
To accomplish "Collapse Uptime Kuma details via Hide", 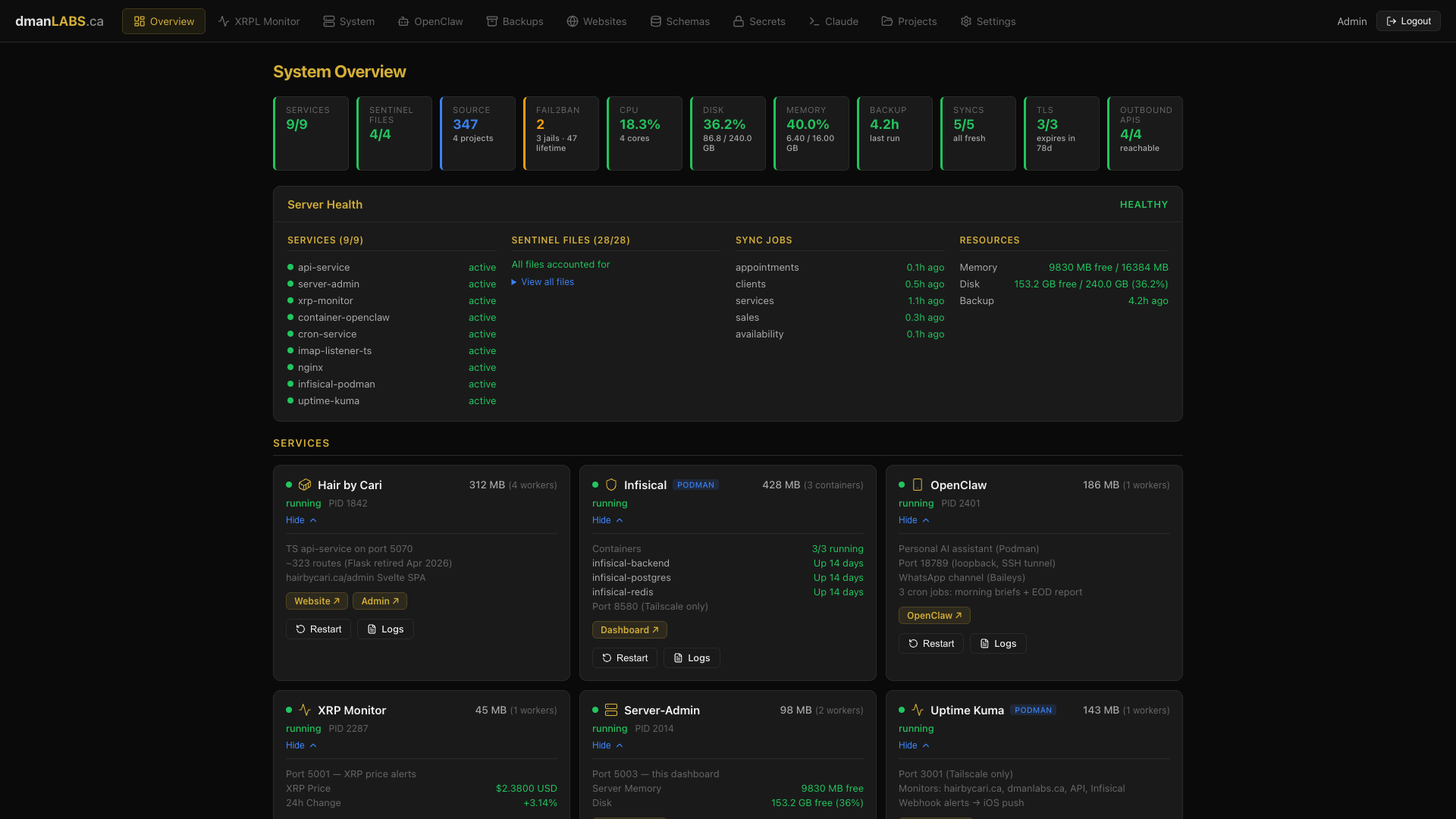I will coord(914,745).
